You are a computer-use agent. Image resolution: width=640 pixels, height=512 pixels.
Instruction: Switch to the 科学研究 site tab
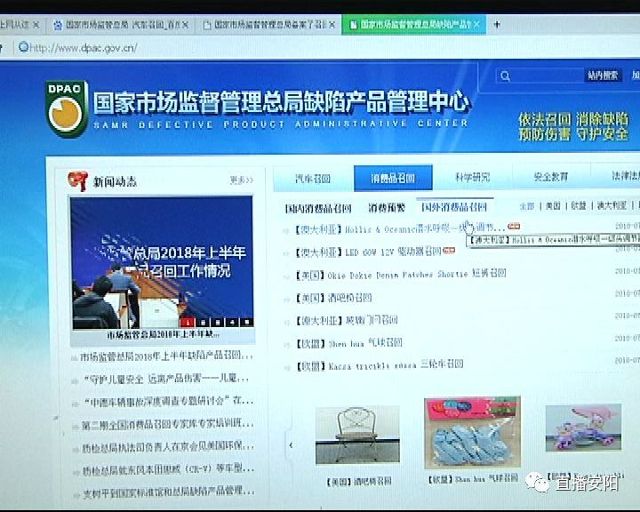472,177
